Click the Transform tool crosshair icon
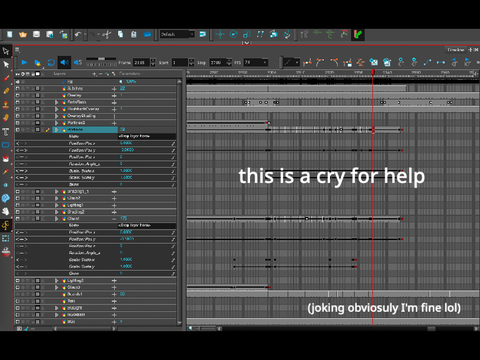Screen dimensions: 480x360 [x=220, y=34]
